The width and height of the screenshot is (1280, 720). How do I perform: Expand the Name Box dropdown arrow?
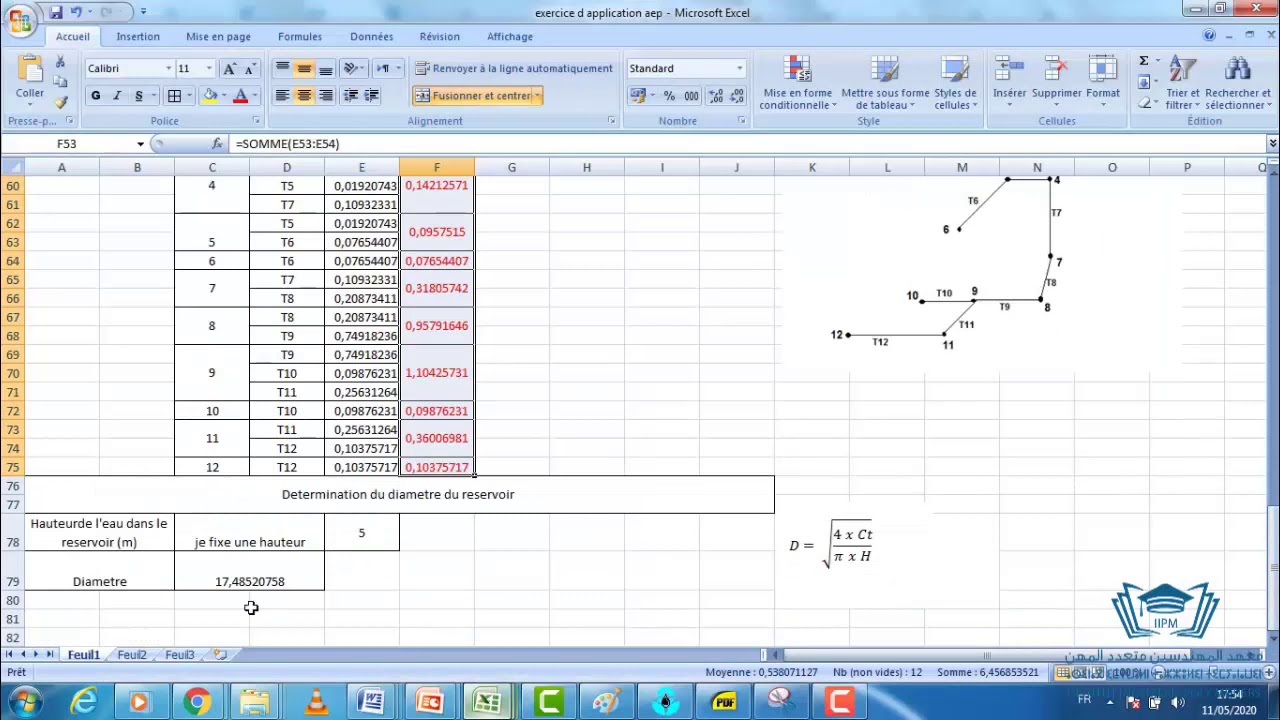[x=141, y=144]
